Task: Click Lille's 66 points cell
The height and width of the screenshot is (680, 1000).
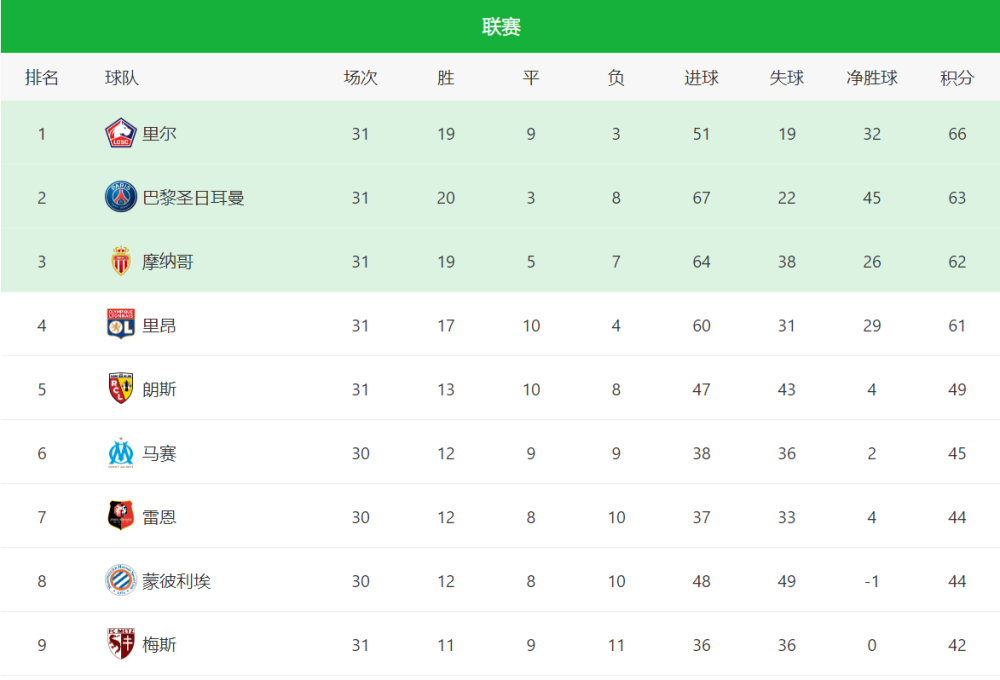Action: (957, 134)
